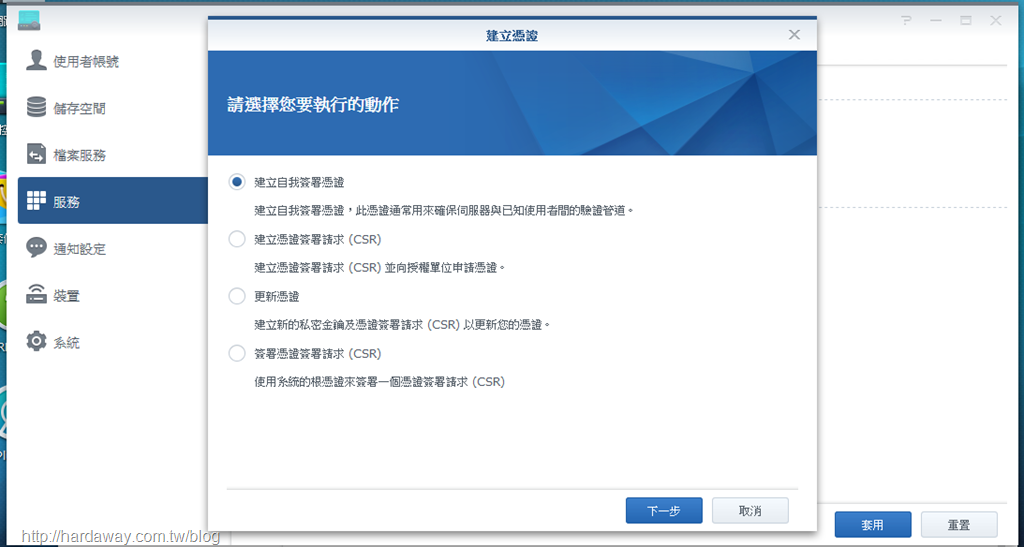The width and height of the screenshot is (1024, 547).
Task: Open help question mark in background window
Action: click(906, 21)
